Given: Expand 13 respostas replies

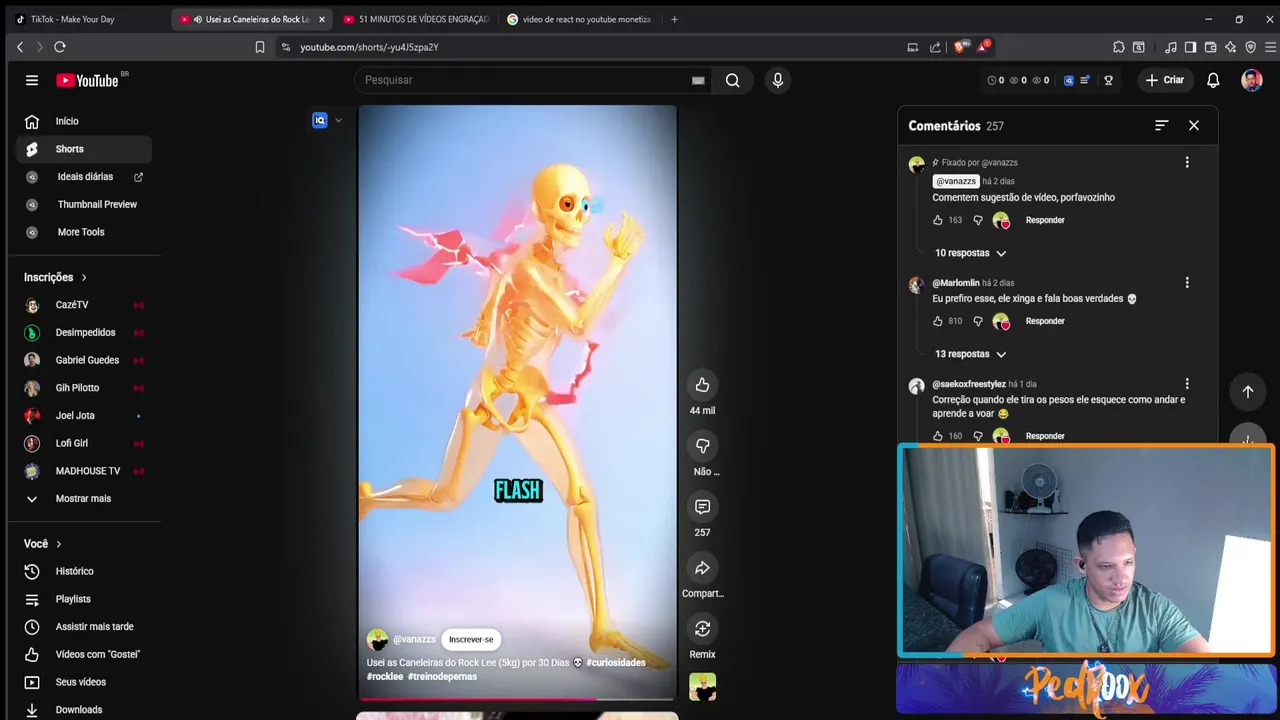Looking at the screenshot, I should 970,354.
